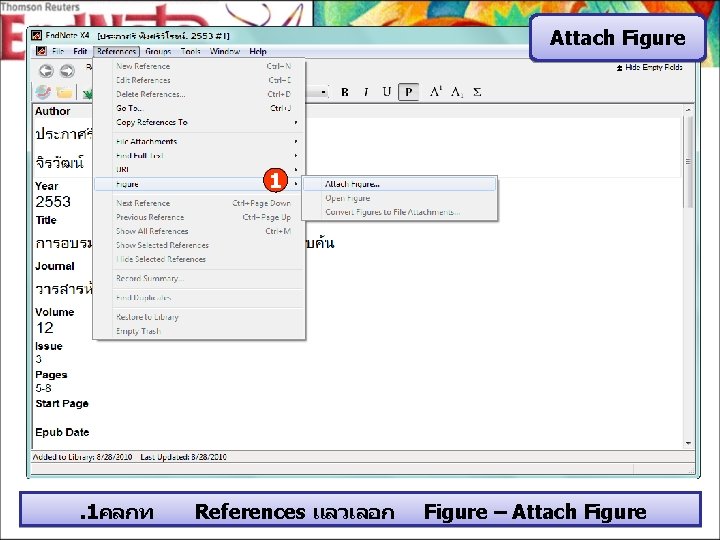Select Open Figure from submenu
The image size is (720, 540).
pyautogui.click(x=399, y=198)
